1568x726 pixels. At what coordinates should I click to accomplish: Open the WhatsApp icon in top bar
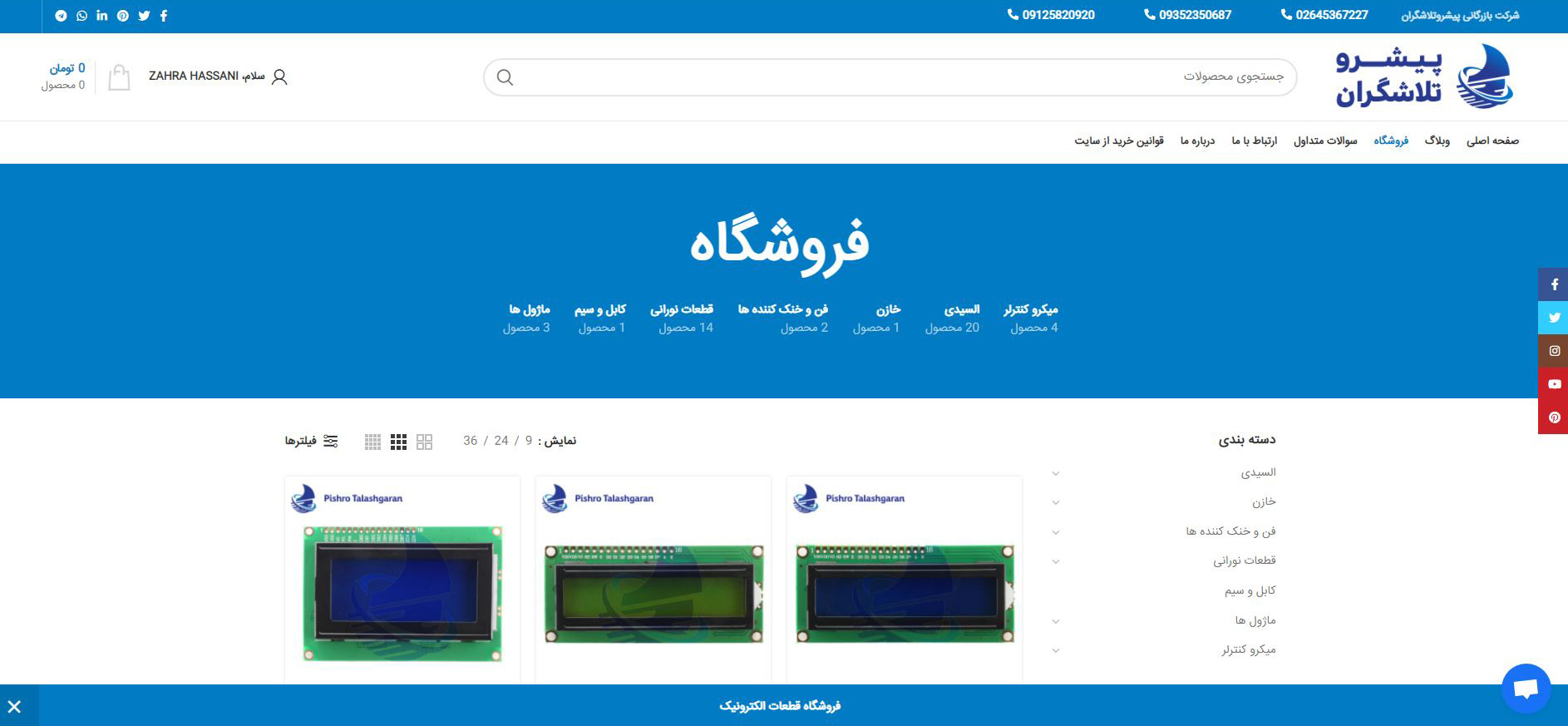point(81,16)
